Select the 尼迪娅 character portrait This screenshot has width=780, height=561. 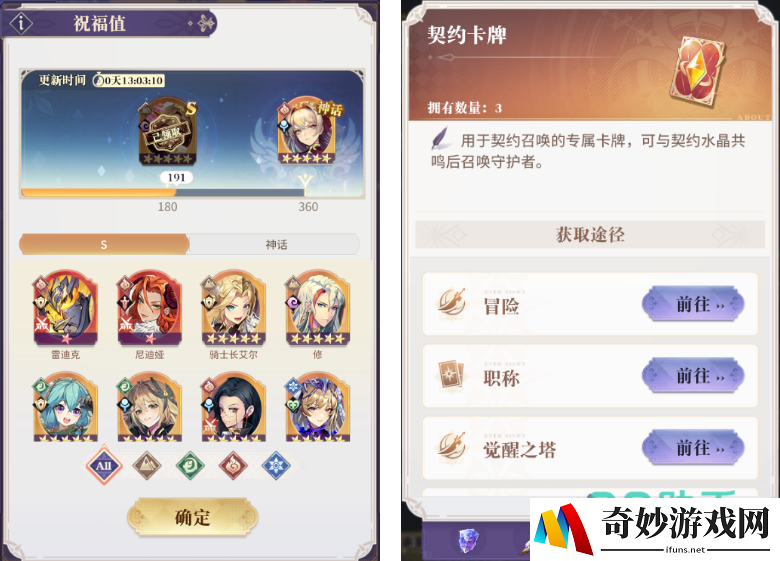[149, 308]
